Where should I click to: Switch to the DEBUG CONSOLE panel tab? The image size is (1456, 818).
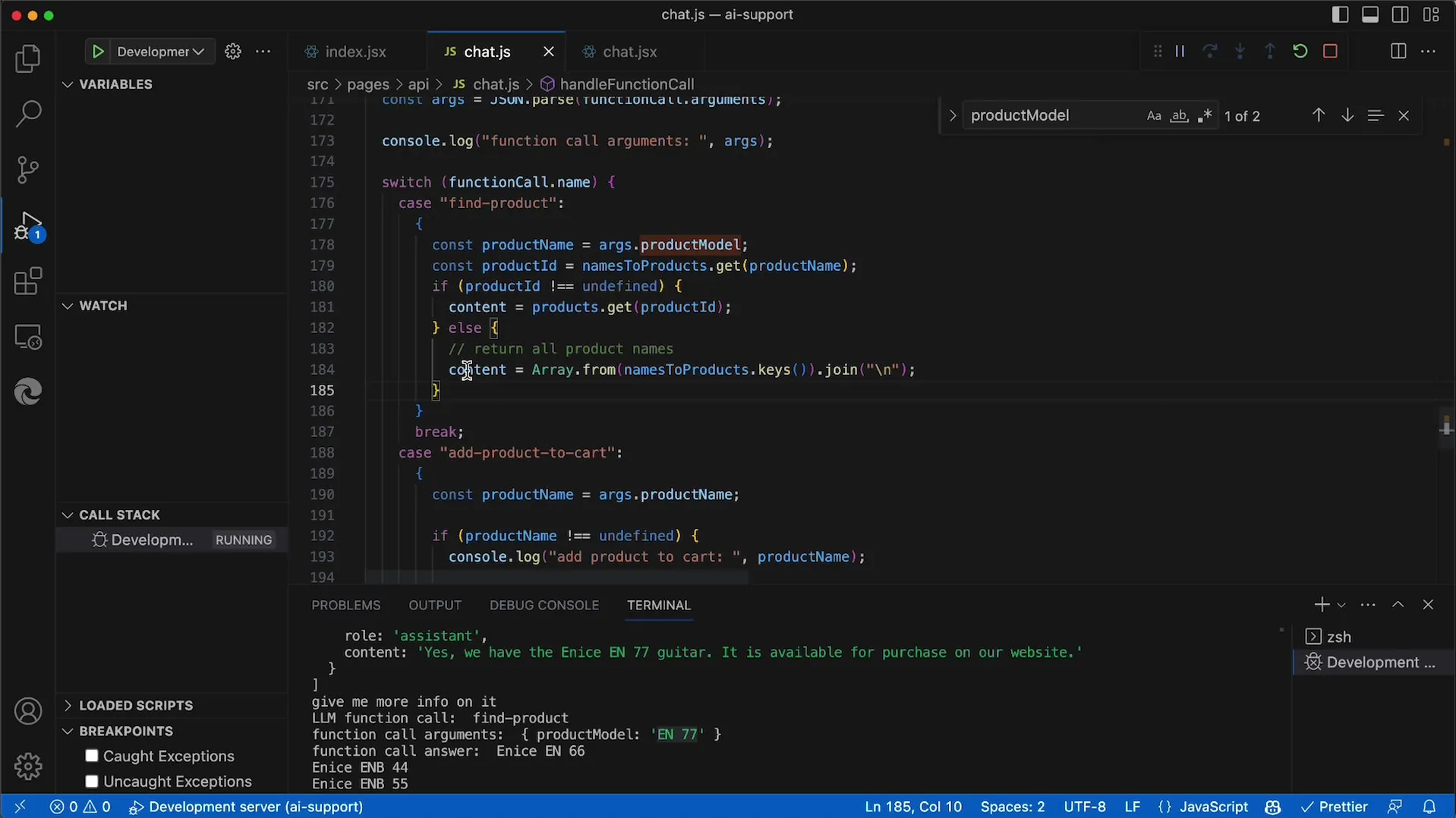tap(544, 606)
